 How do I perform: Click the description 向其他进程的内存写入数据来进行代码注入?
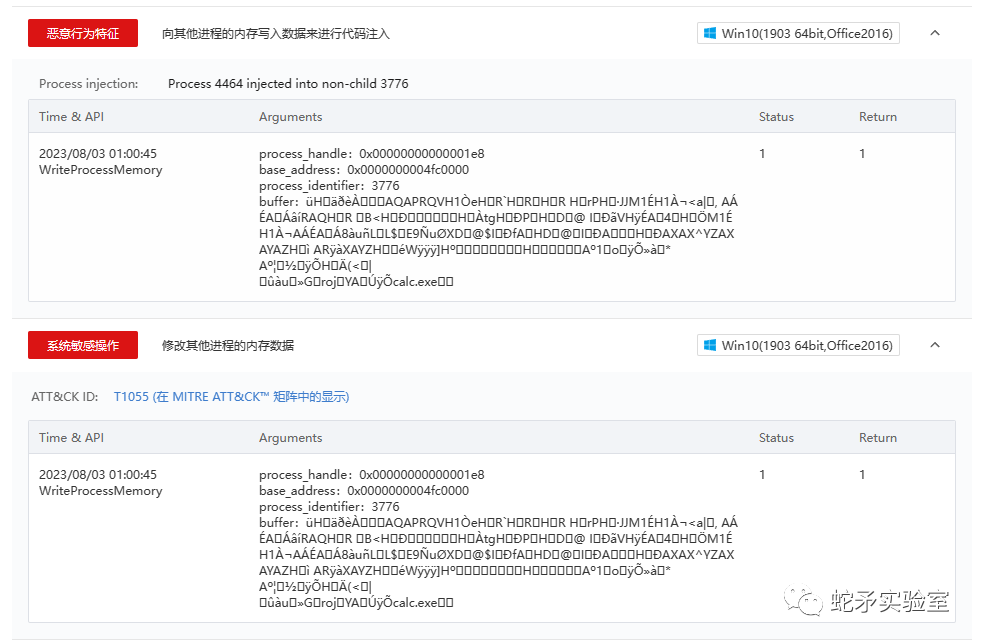[276, 32]
